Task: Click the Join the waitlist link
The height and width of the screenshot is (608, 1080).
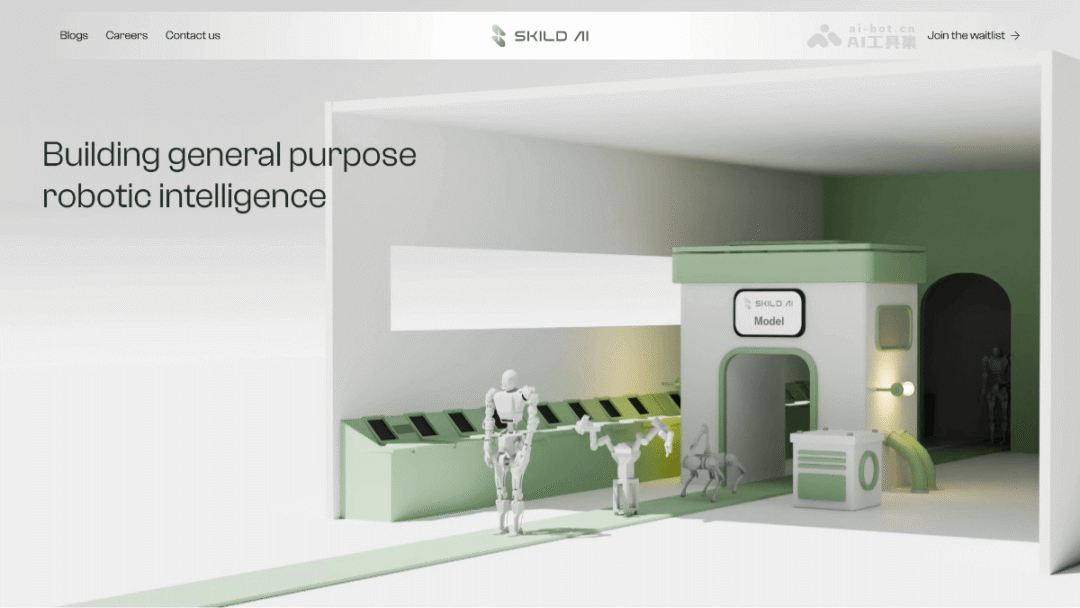Action: pos(966,36)
